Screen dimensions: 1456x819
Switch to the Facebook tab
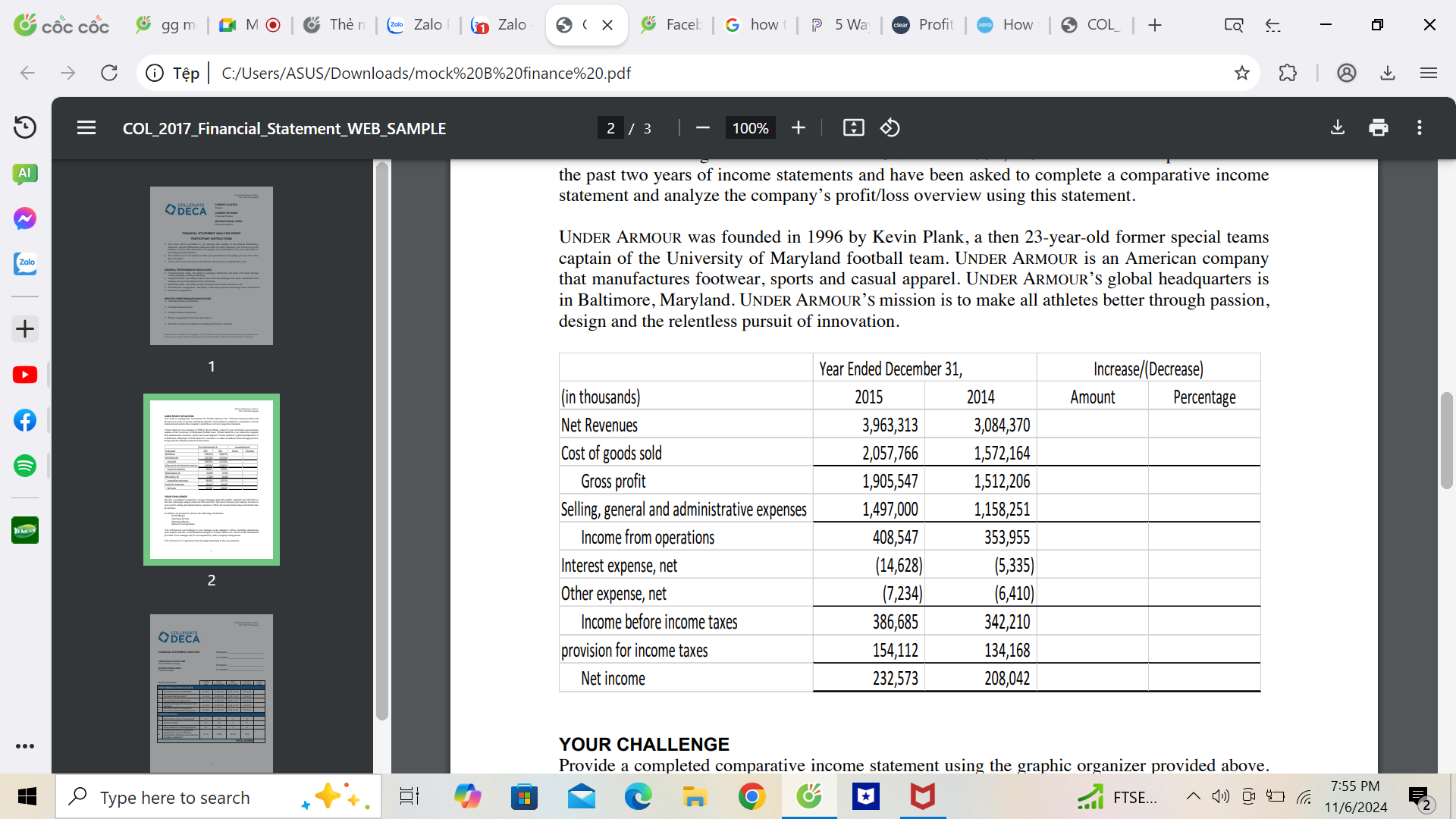[671, 25]
